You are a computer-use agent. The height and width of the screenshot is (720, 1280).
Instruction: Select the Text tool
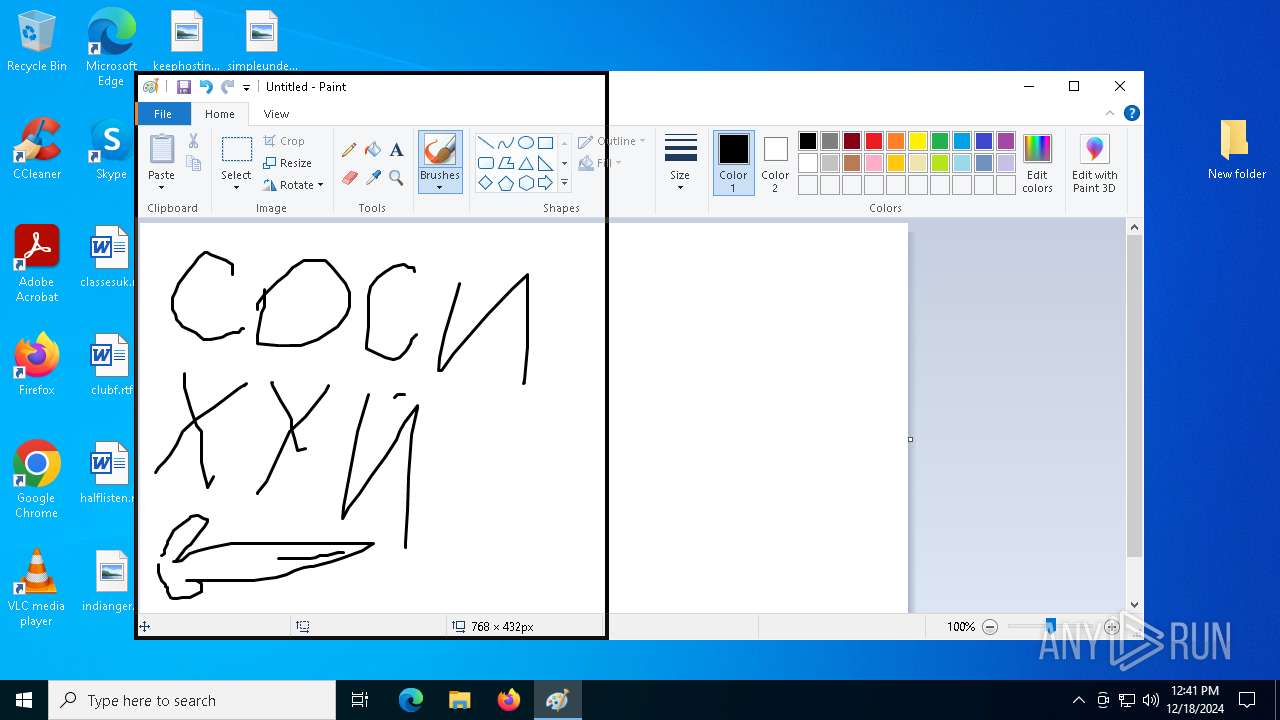click(396, 150)
